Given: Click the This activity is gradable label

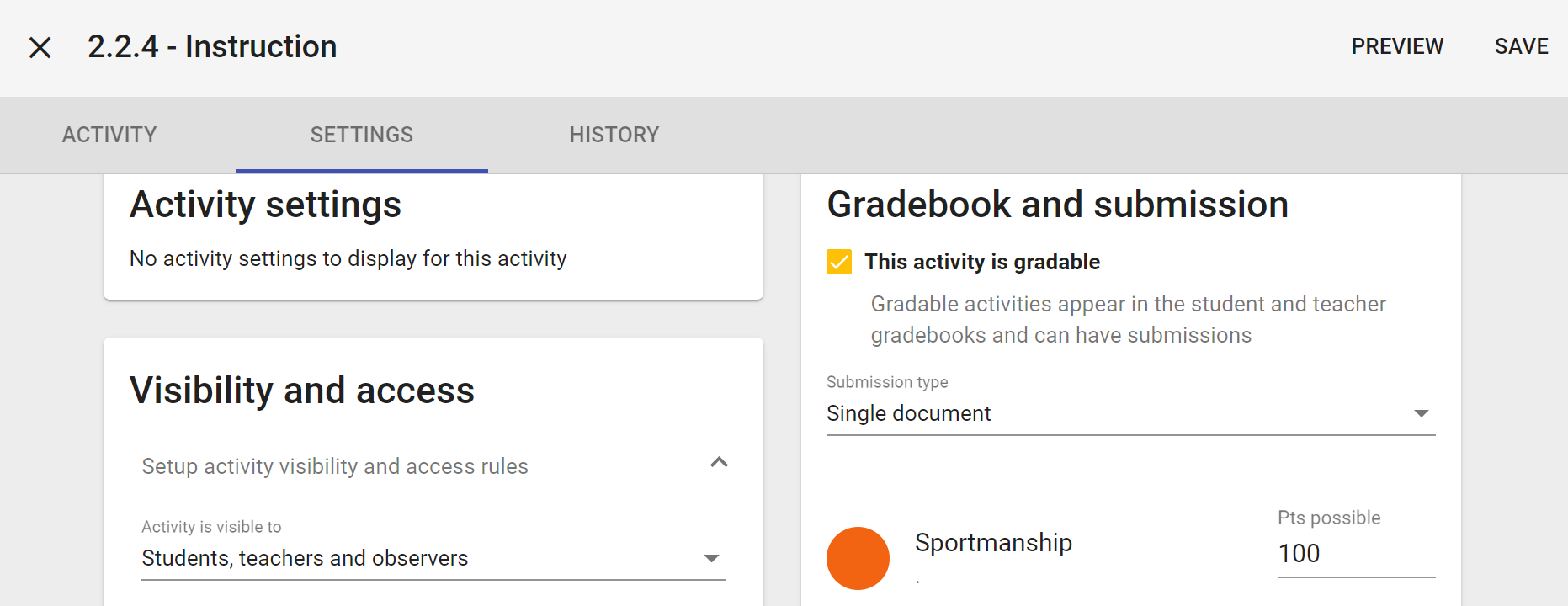Looking at the screenshot, I should click(982, 262).
